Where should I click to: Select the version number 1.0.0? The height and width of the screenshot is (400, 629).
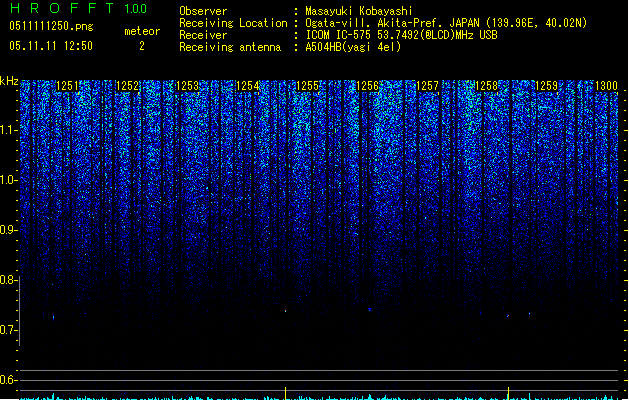pos(136,8)
